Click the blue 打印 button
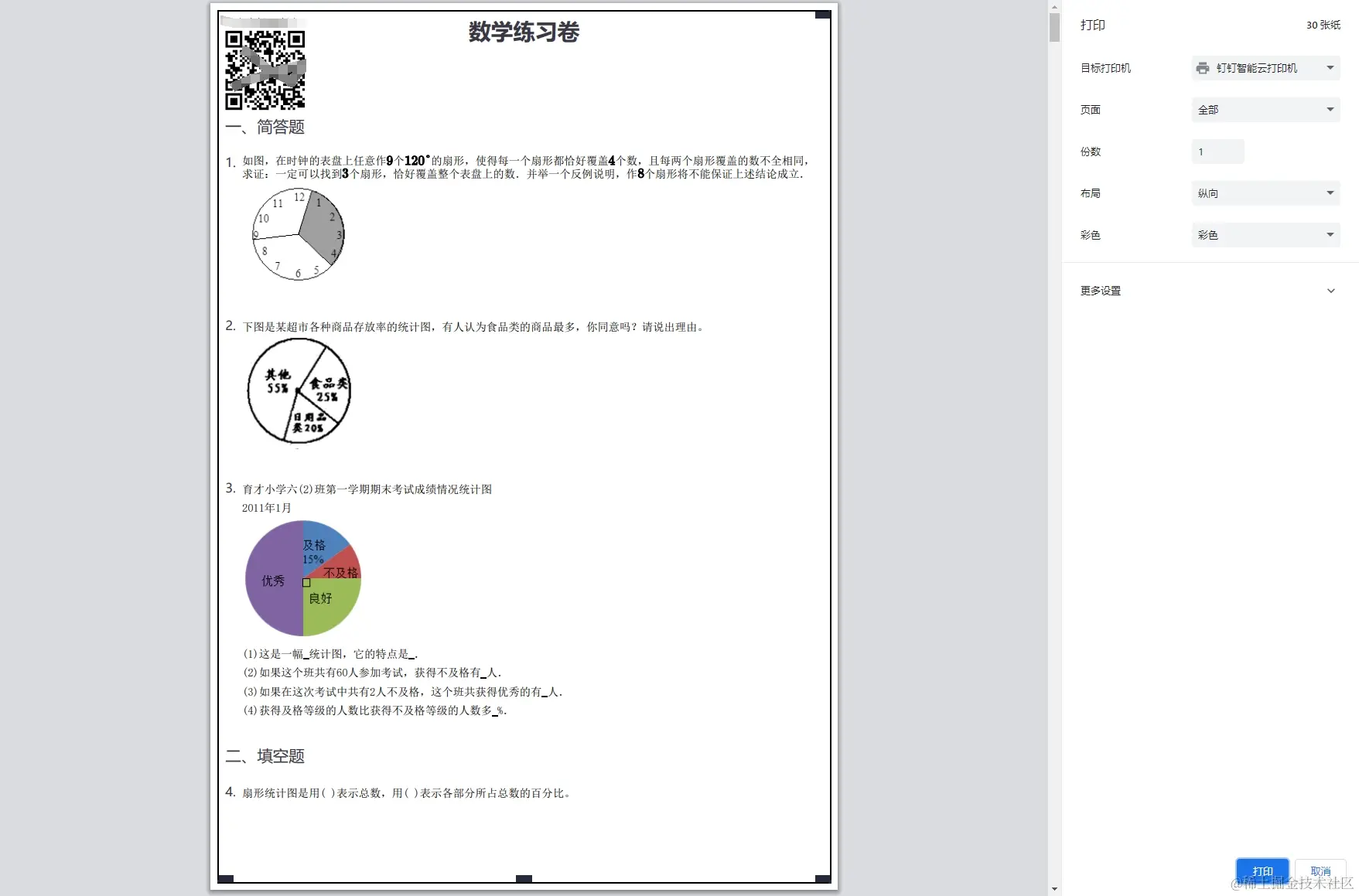The width and height of the screenshot is (1359, 896). pyautogui.click(x=1262, y=870)
